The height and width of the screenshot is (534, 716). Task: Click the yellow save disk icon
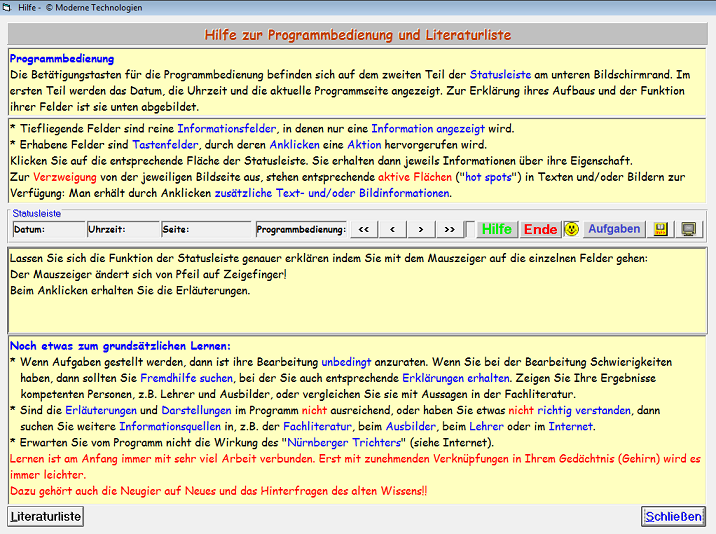pyautogui.click(x=660, y=229)
